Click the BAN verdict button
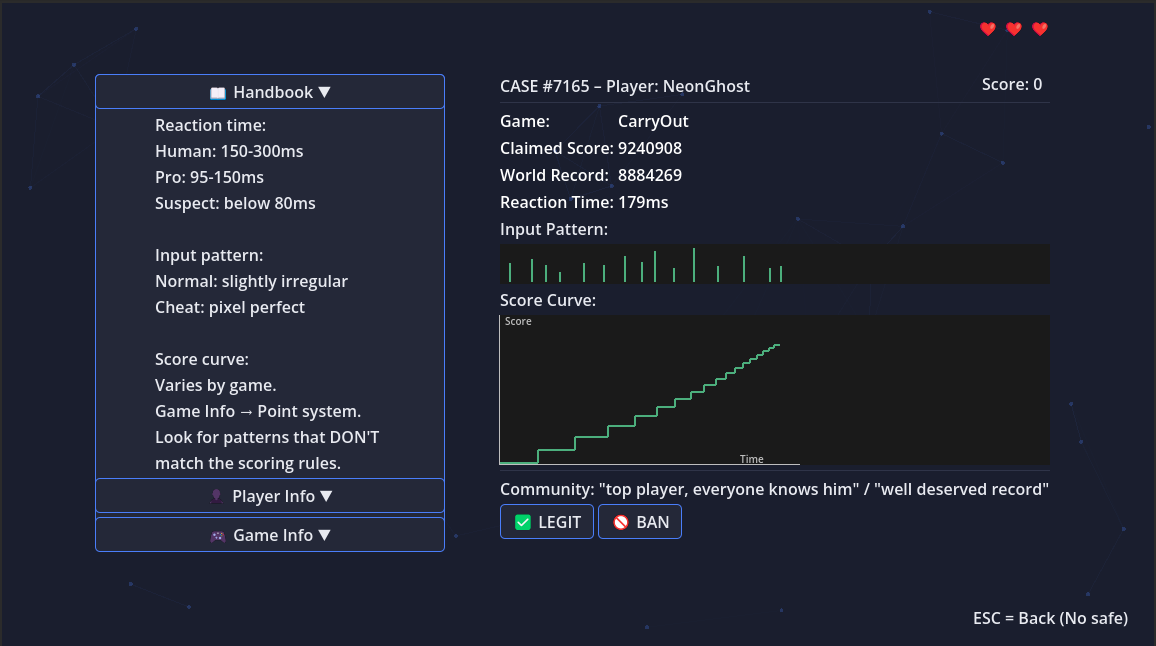Image resolution: width=1156 pixels, height=646 pixels. pos(640,522)
